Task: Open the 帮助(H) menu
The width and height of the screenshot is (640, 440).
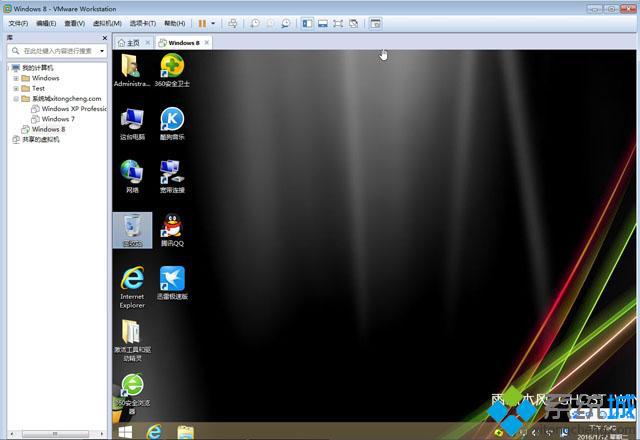Action: [175, 24]
